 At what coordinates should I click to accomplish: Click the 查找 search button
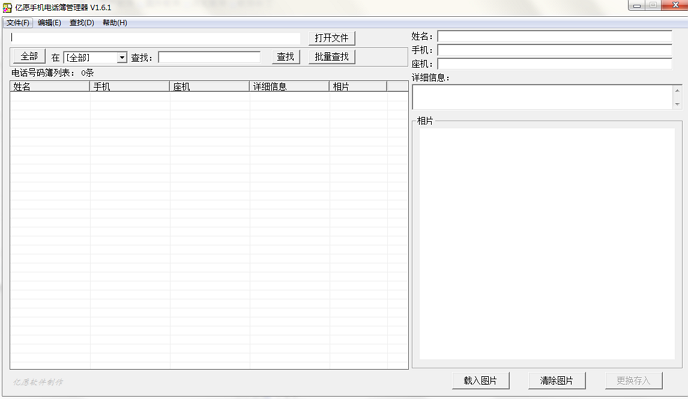click(286, 57)
